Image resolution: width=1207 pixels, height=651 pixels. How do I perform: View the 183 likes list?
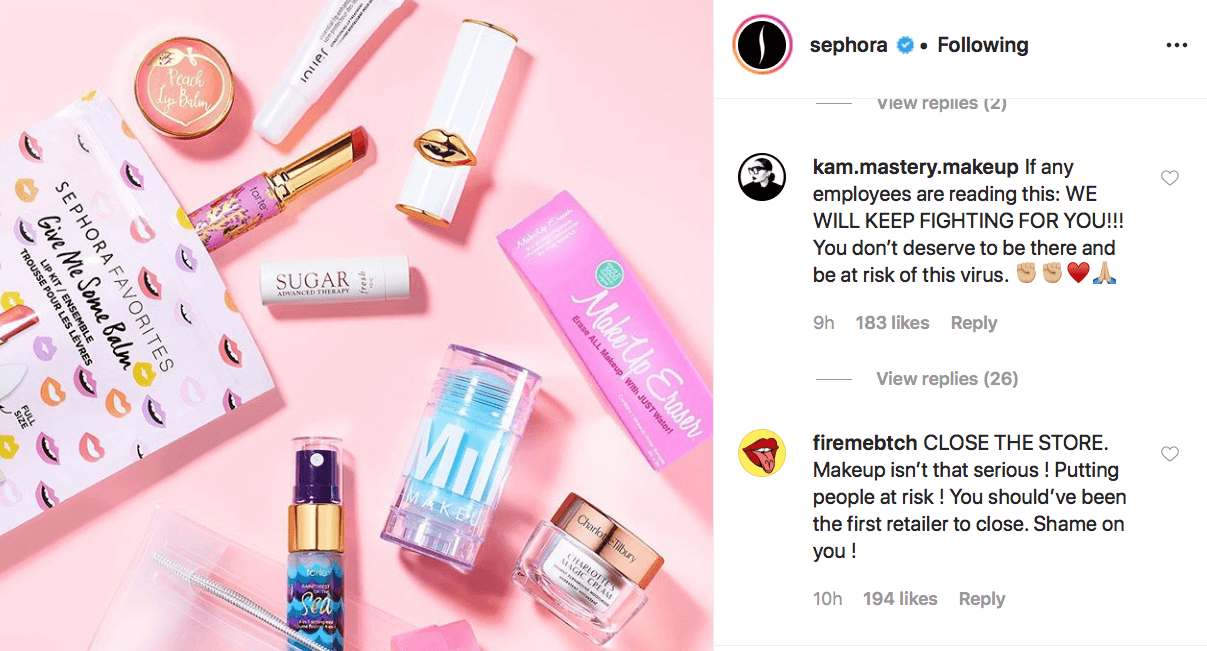click(892, 323)
